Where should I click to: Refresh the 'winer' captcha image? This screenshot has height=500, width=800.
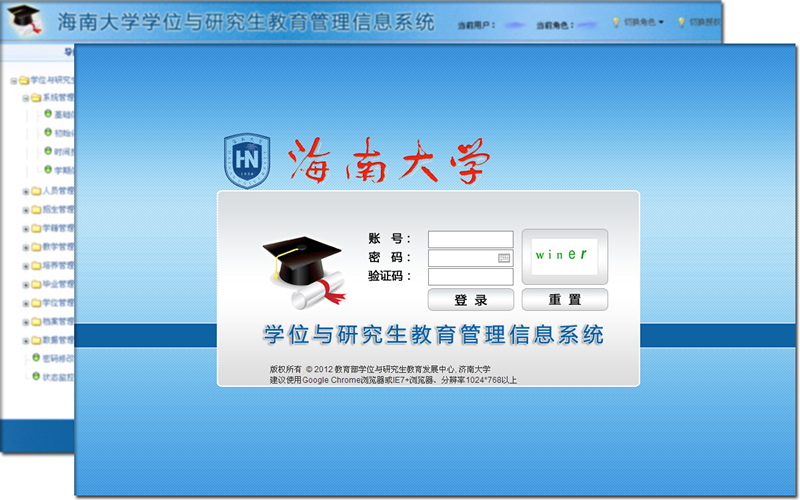coord(564,256)
